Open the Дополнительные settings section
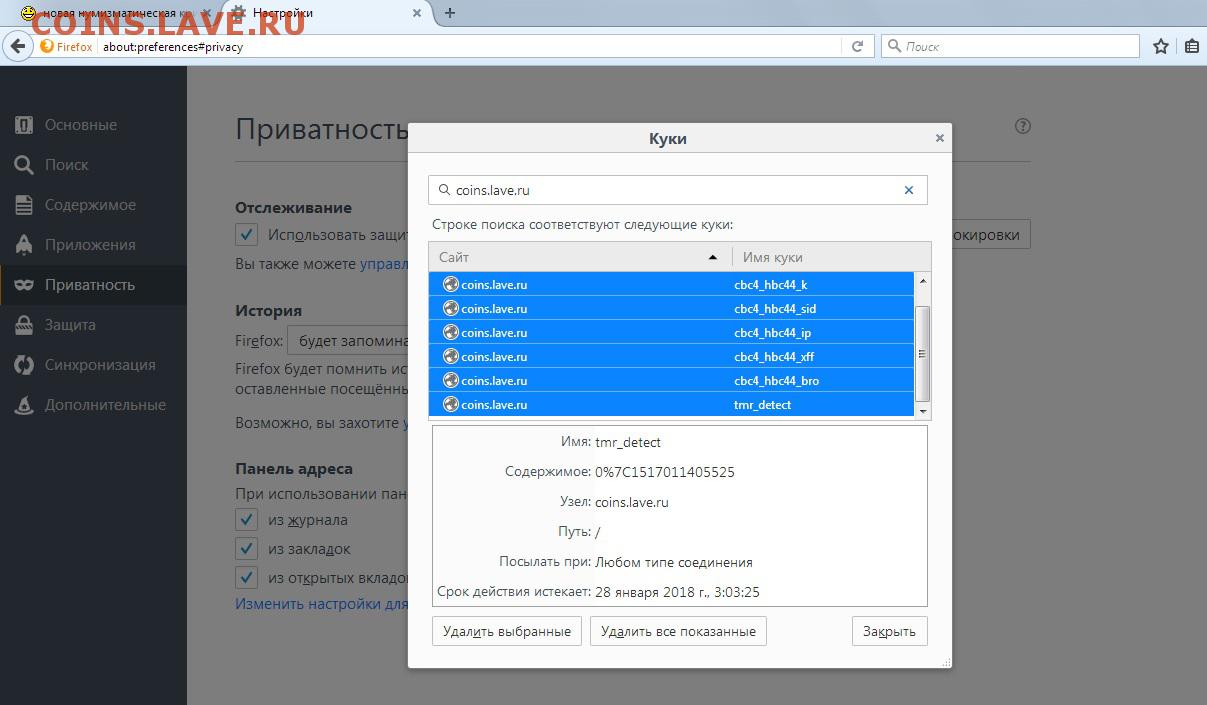The image size is (1207, 705). coord(93,405)
